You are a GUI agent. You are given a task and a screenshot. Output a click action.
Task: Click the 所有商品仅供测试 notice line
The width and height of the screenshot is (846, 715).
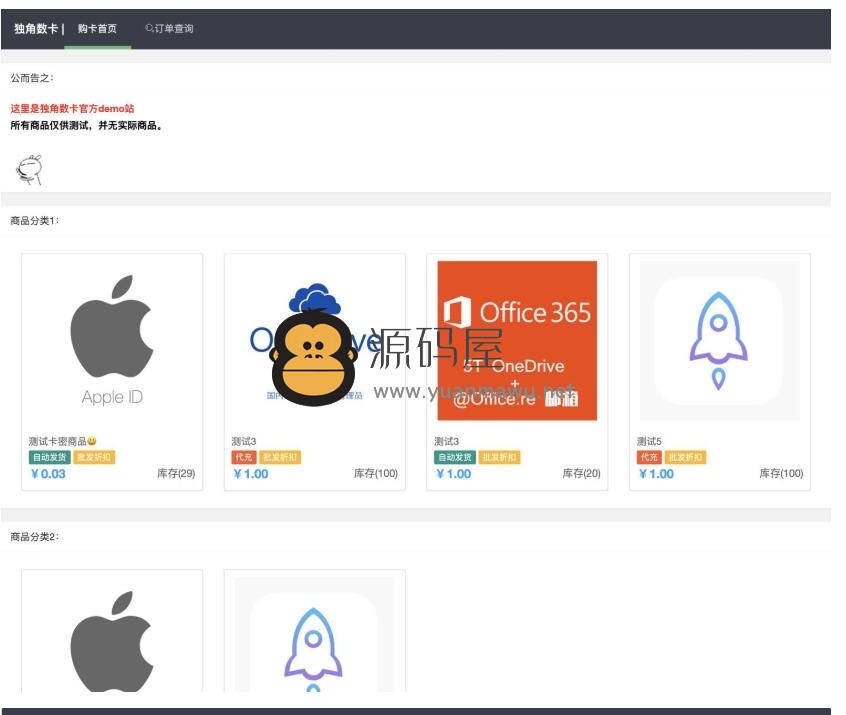86,126
